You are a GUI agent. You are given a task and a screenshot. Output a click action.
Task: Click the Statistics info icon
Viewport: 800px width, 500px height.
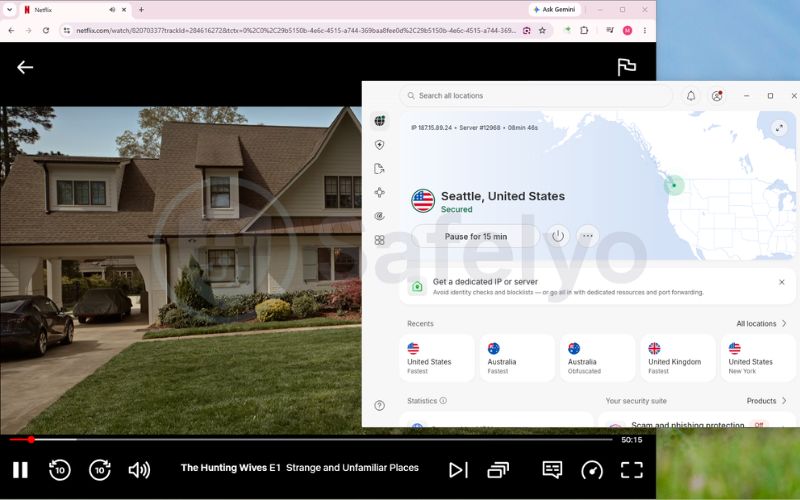pyautogui.click(x=443, y=401)
